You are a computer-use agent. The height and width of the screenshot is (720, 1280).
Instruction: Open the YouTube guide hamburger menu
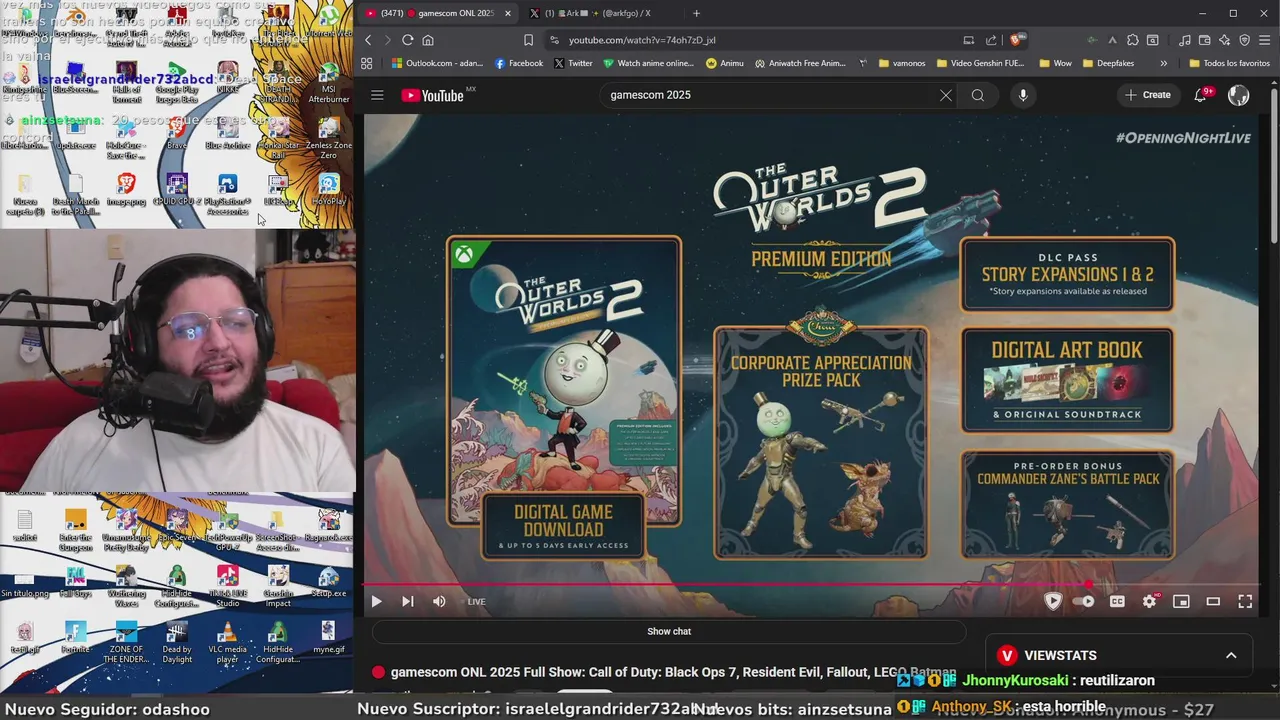point(377,95)
